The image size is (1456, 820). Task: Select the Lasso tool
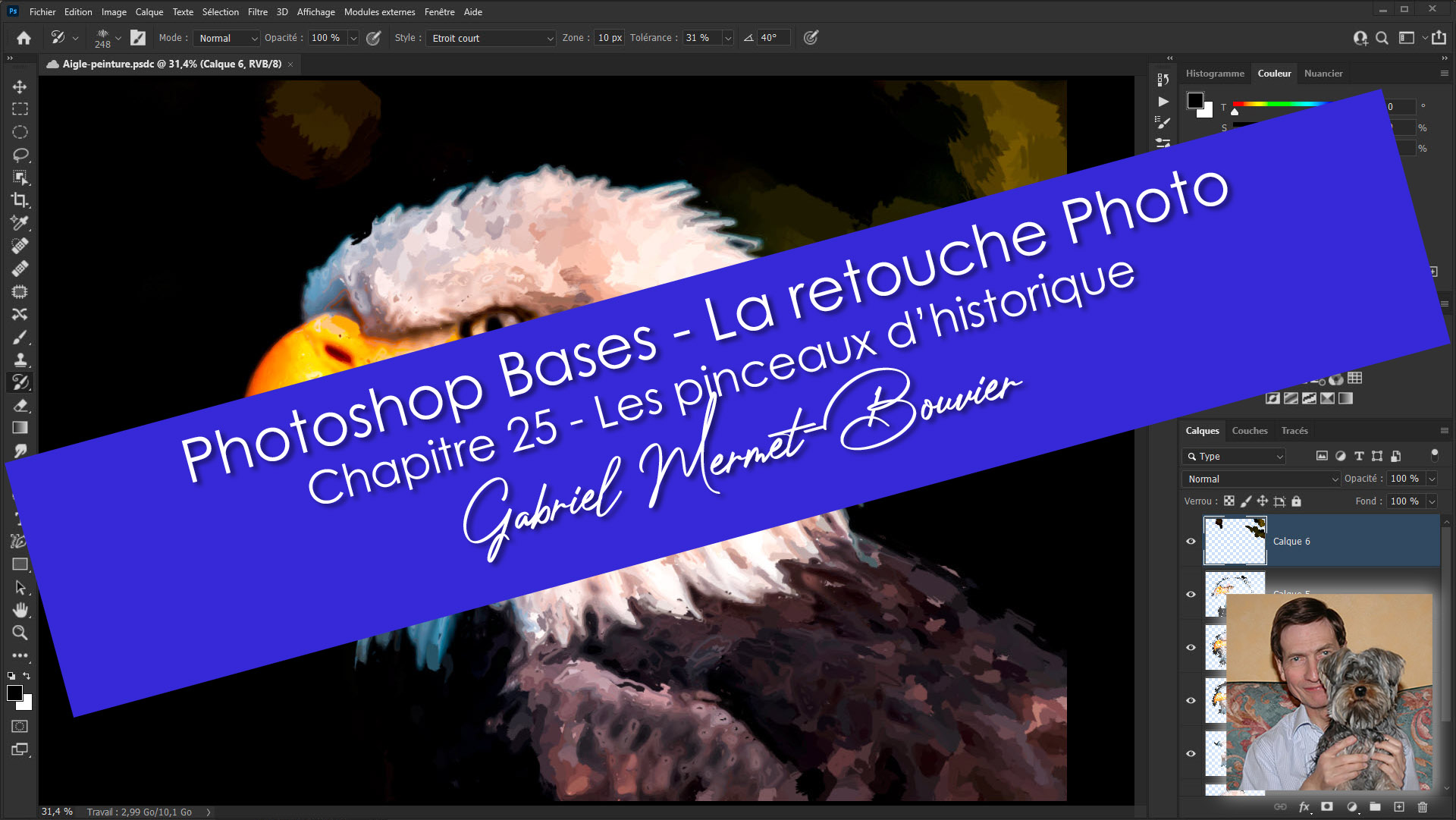(x=20, y=155)
